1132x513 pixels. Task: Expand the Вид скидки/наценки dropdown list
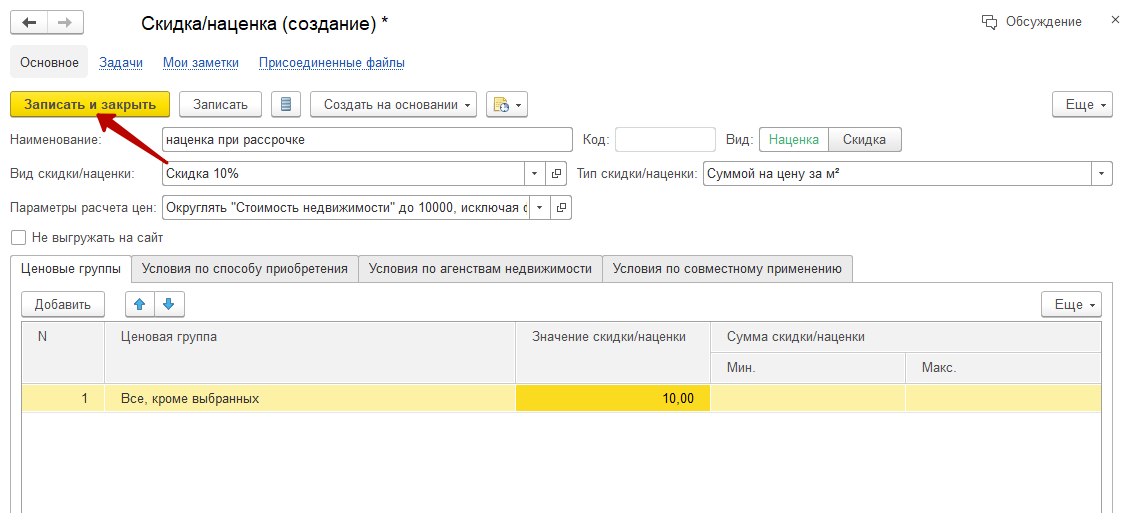point(534,173)
